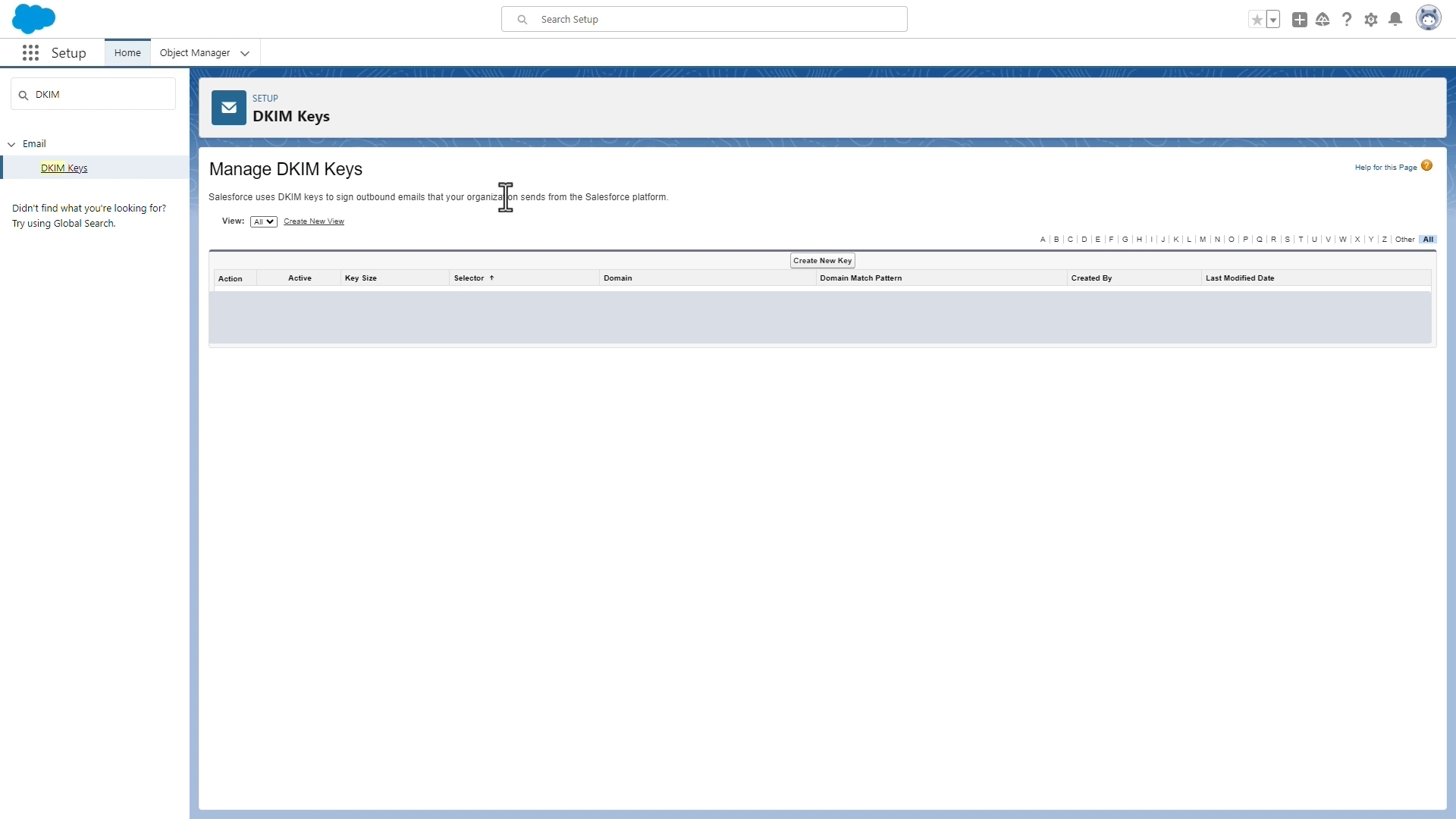
Task: Click the SETUP breadcrumb label
Action: 265,99
